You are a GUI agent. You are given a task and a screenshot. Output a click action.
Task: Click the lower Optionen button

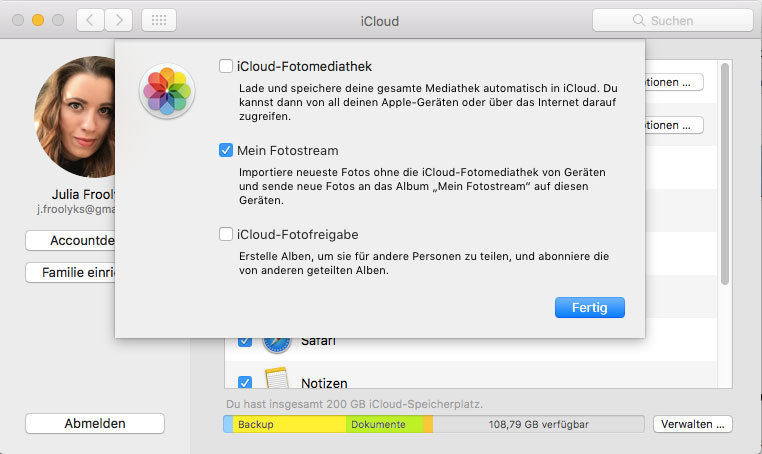[674, 125]
